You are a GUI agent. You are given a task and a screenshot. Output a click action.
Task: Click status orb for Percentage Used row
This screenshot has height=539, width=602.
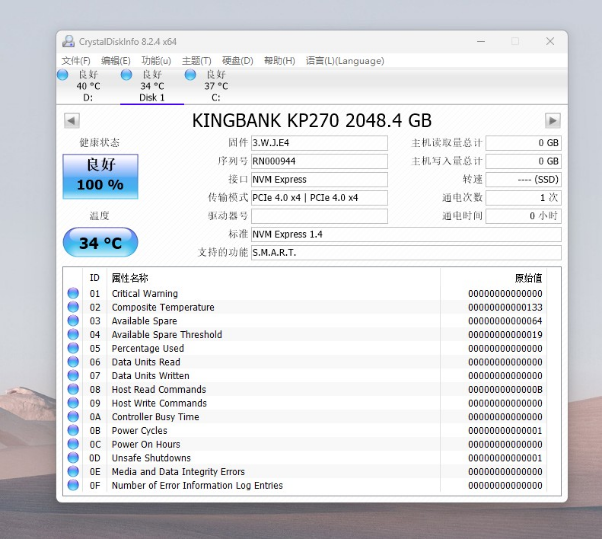(73, 348)
